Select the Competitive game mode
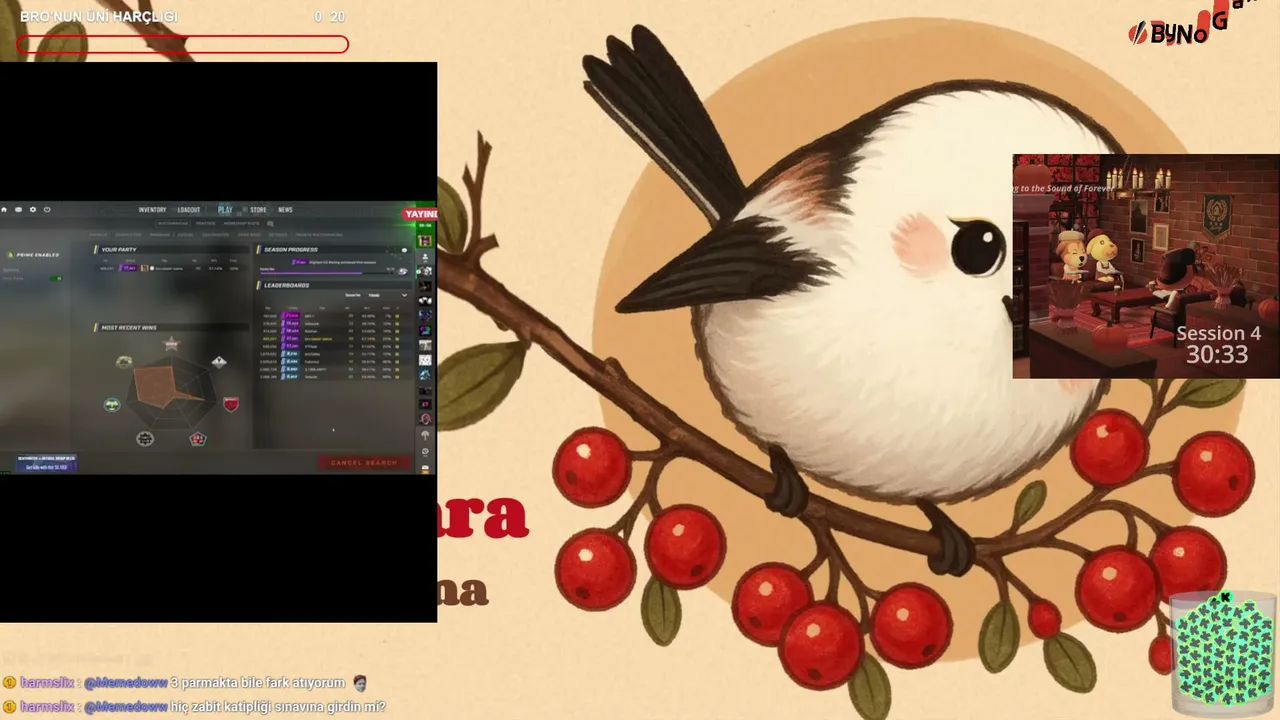 coord(128,235)
